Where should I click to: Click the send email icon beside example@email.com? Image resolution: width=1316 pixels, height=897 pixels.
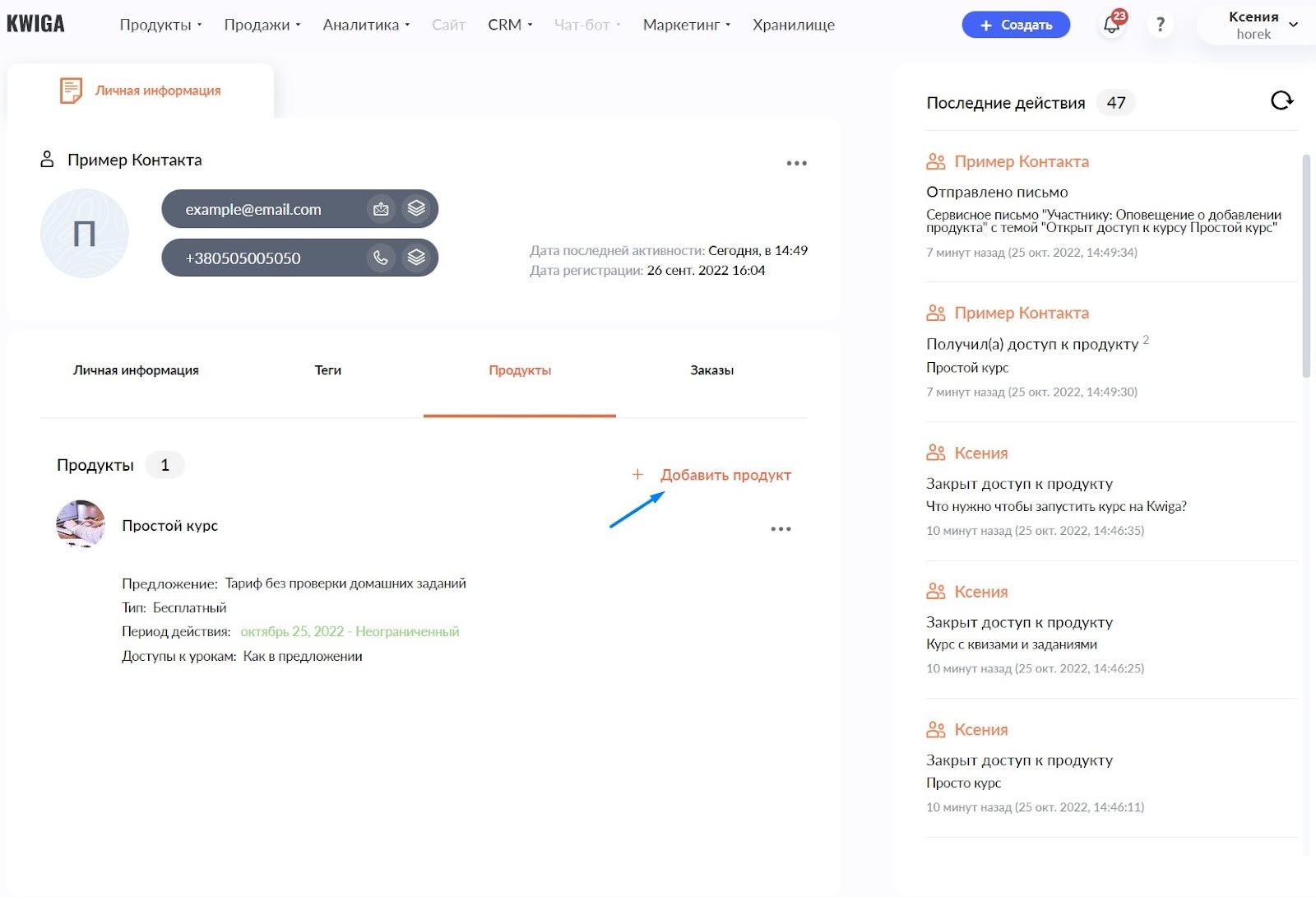(x=381, y=209)
